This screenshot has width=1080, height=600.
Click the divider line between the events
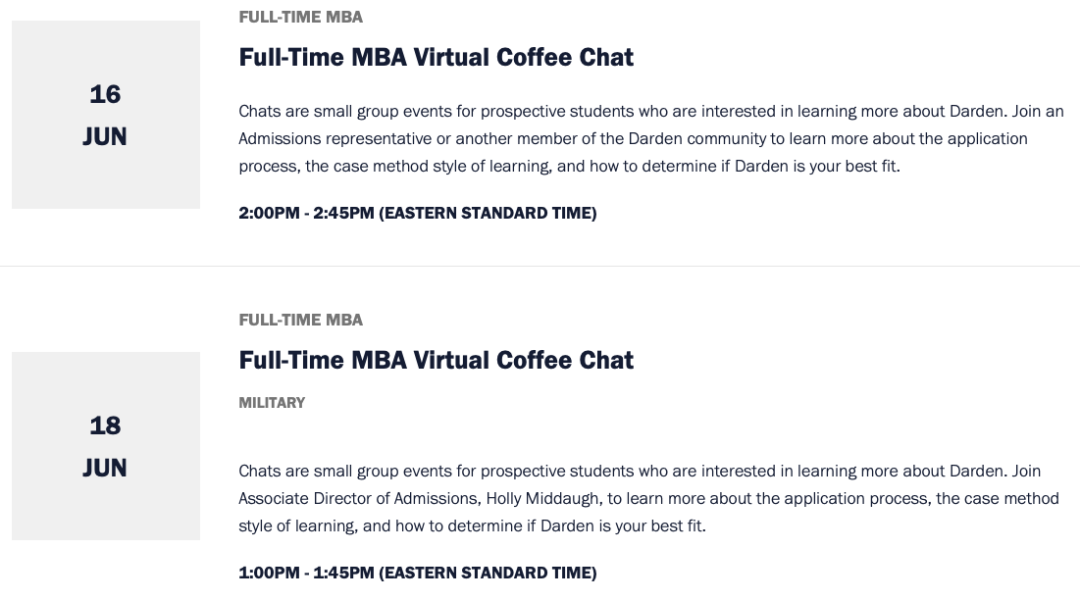click(540, 266)
